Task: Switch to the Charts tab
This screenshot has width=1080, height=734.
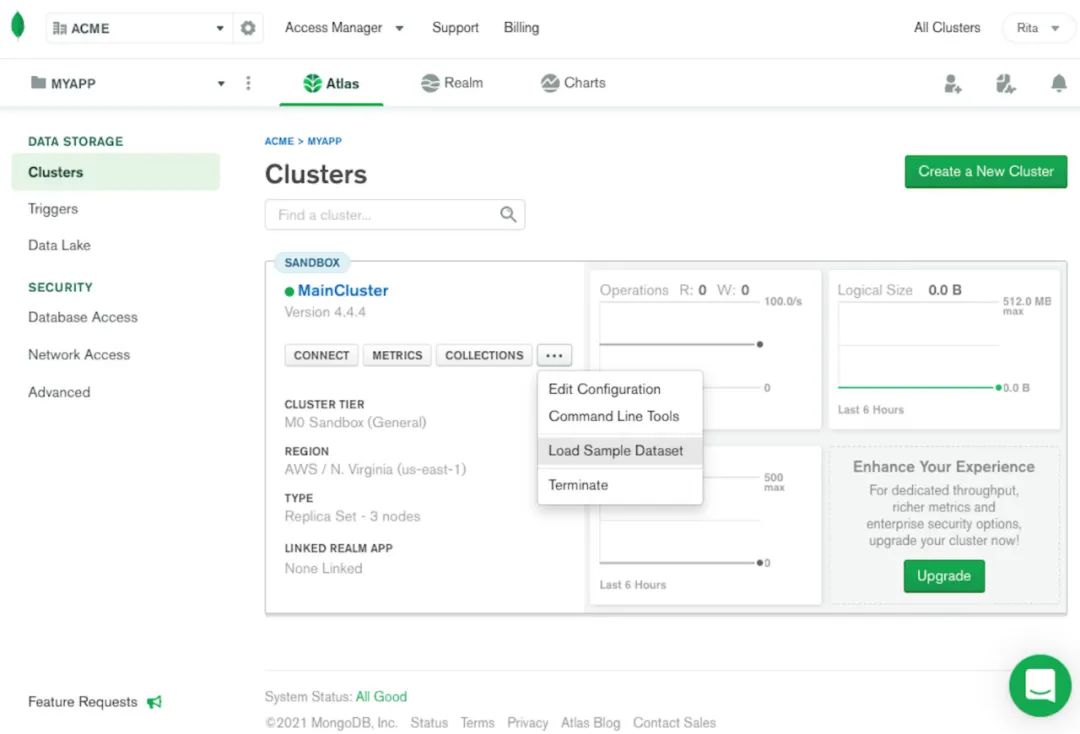Action: pos(573,83)
